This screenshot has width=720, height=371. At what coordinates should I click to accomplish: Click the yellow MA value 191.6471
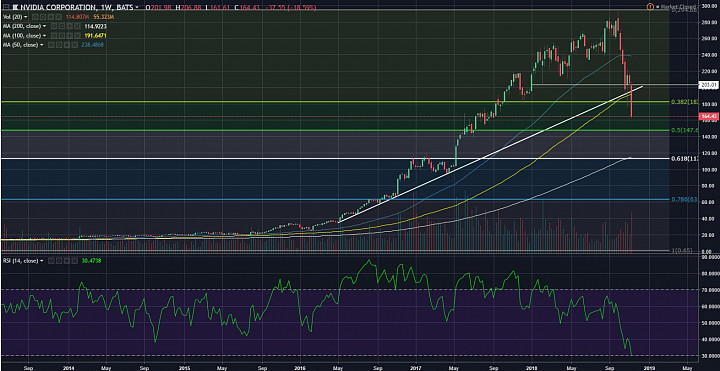click(95, 36)
